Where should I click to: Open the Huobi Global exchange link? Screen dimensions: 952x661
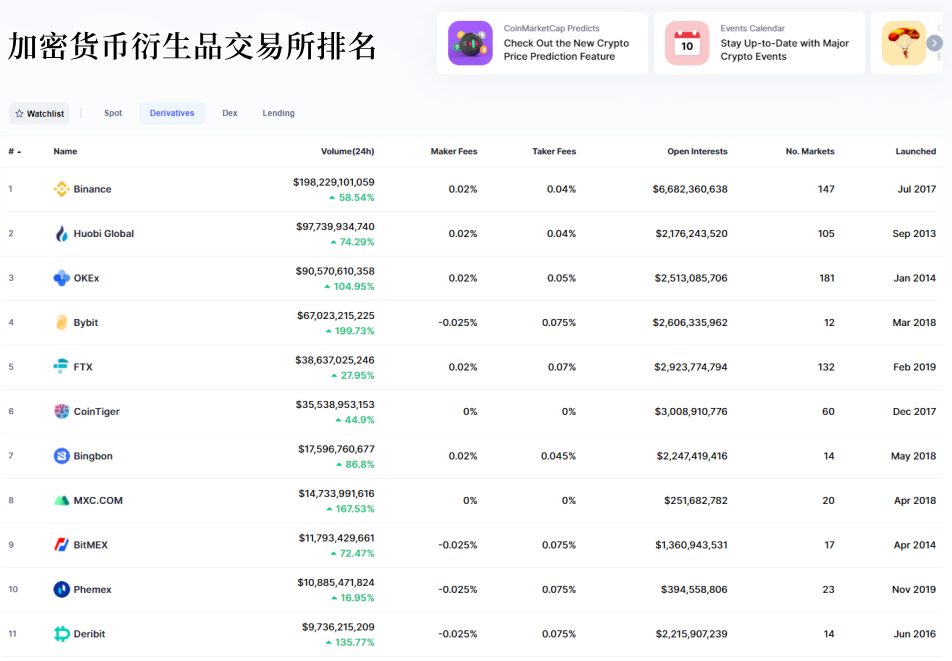[104, 233]
